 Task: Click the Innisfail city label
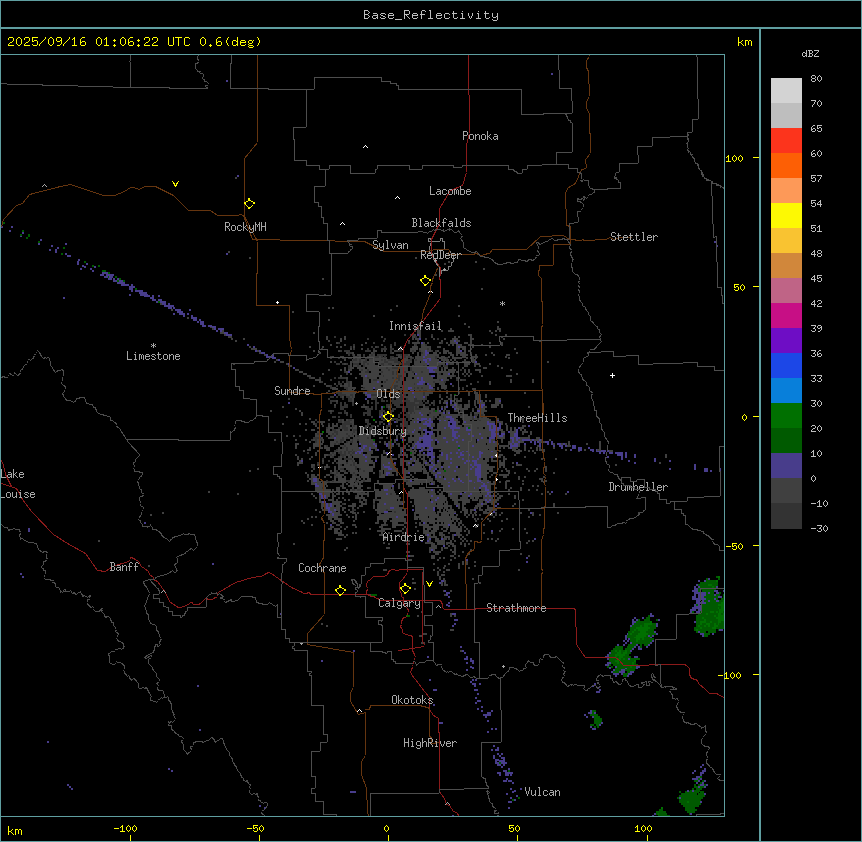[415, 326]
